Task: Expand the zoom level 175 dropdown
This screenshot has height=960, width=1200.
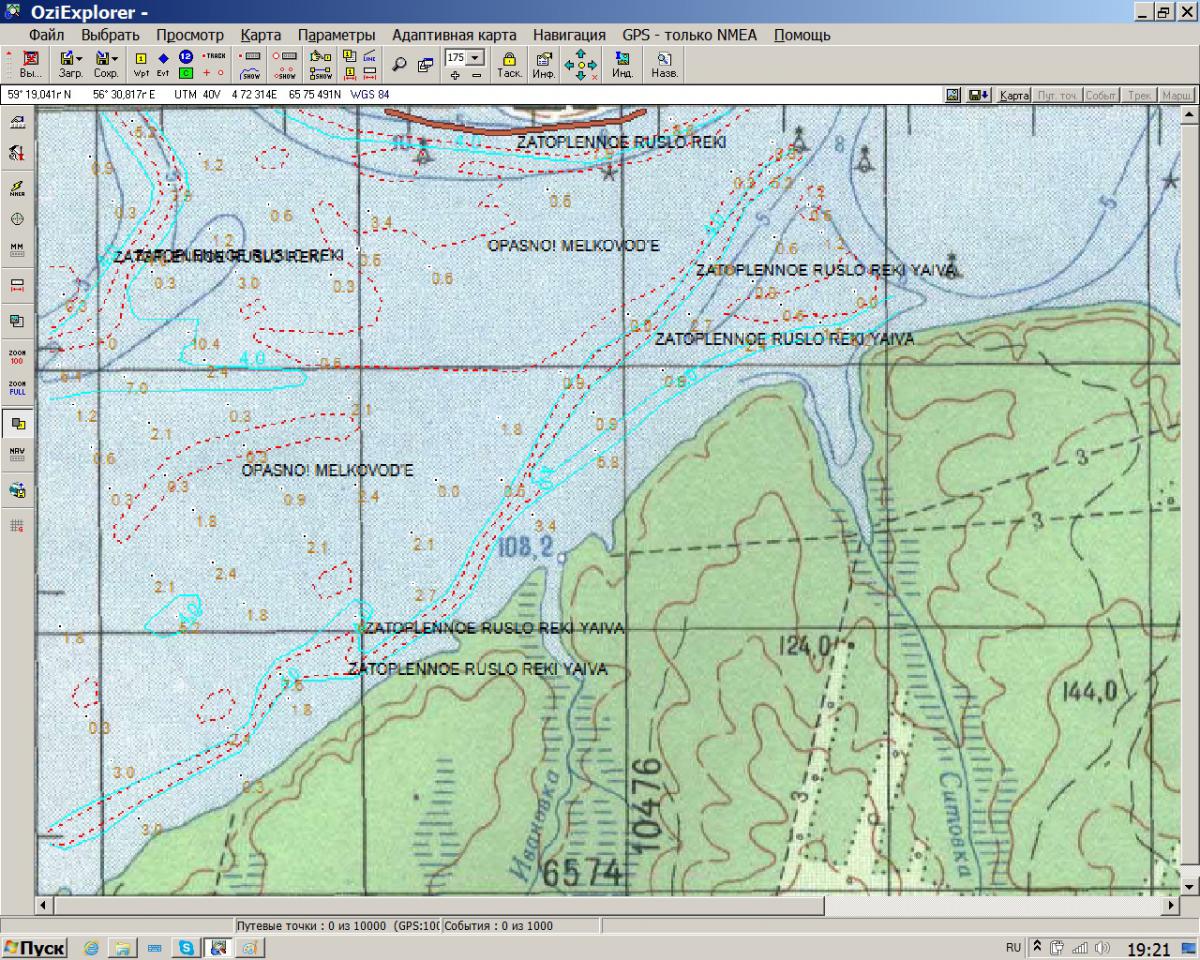Action: pos(475,58)
